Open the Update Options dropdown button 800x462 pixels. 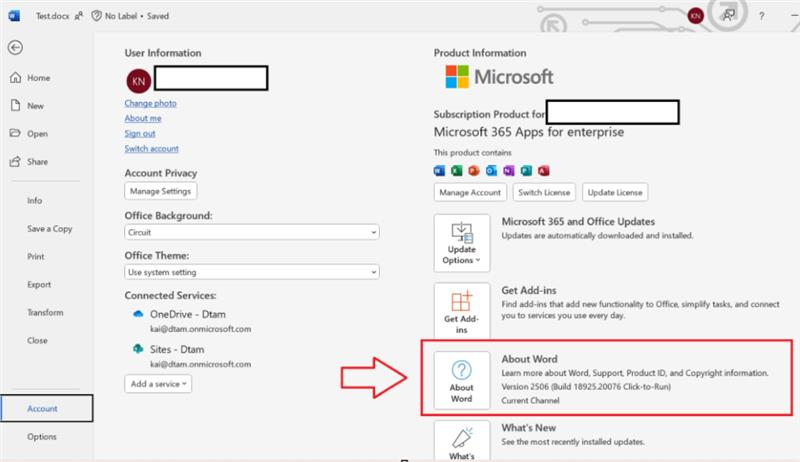pos(462,243)
